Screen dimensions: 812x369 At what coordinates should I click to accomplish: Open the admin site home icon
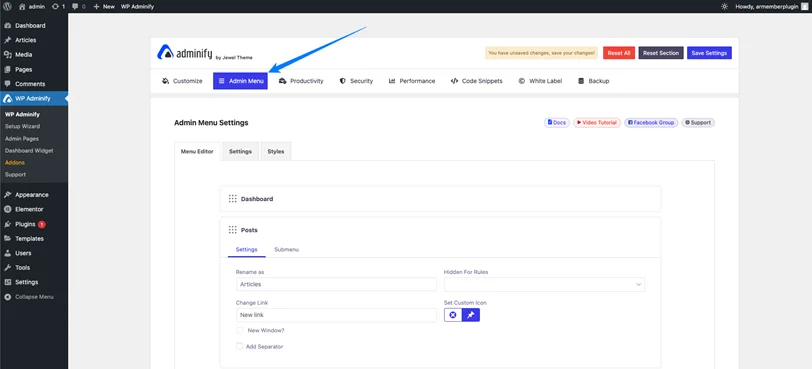click(x=22, y=6)
